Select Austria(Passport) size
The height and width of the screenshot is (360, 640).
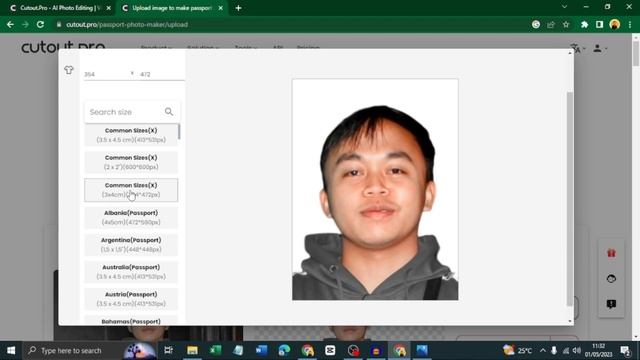tap(131, 299)
